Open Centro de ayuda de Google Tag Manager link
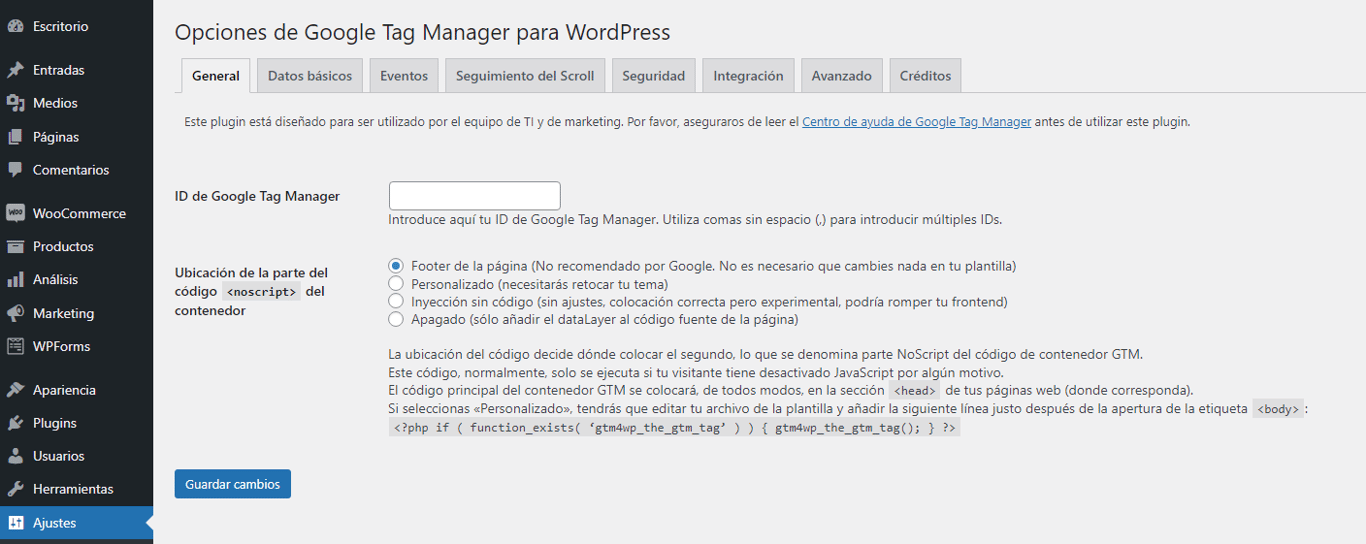Viewport: 1366px width, 544px height. 917,122
